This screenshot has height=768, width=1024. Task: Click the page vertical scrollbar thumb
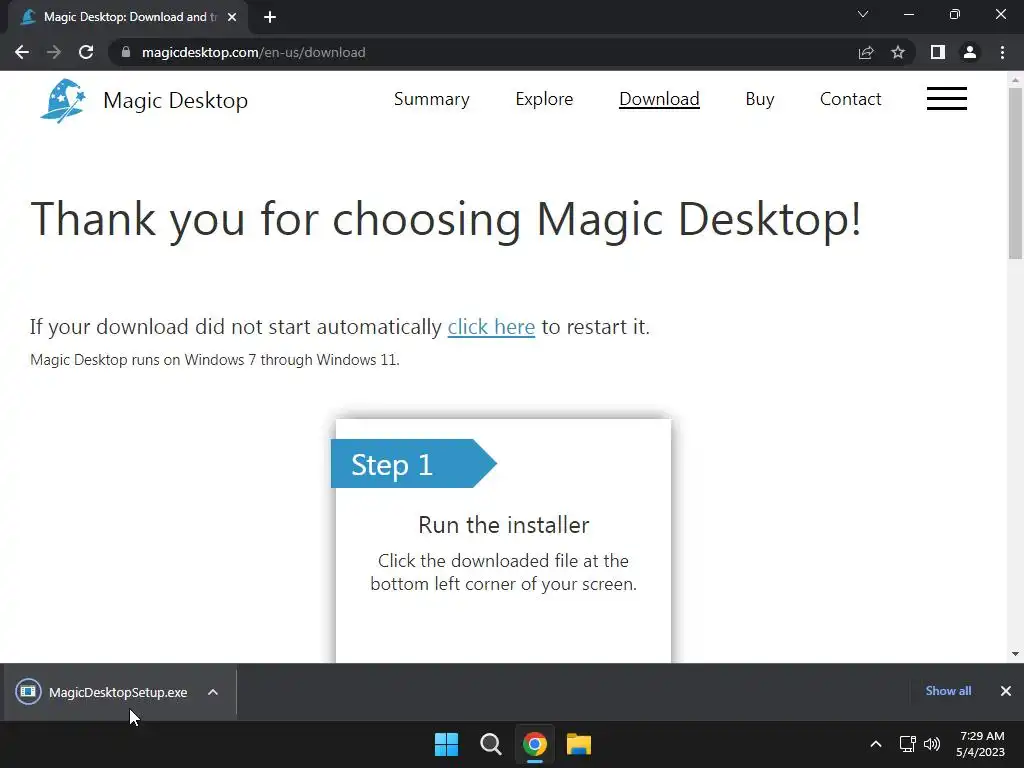tap(1015, 173)
